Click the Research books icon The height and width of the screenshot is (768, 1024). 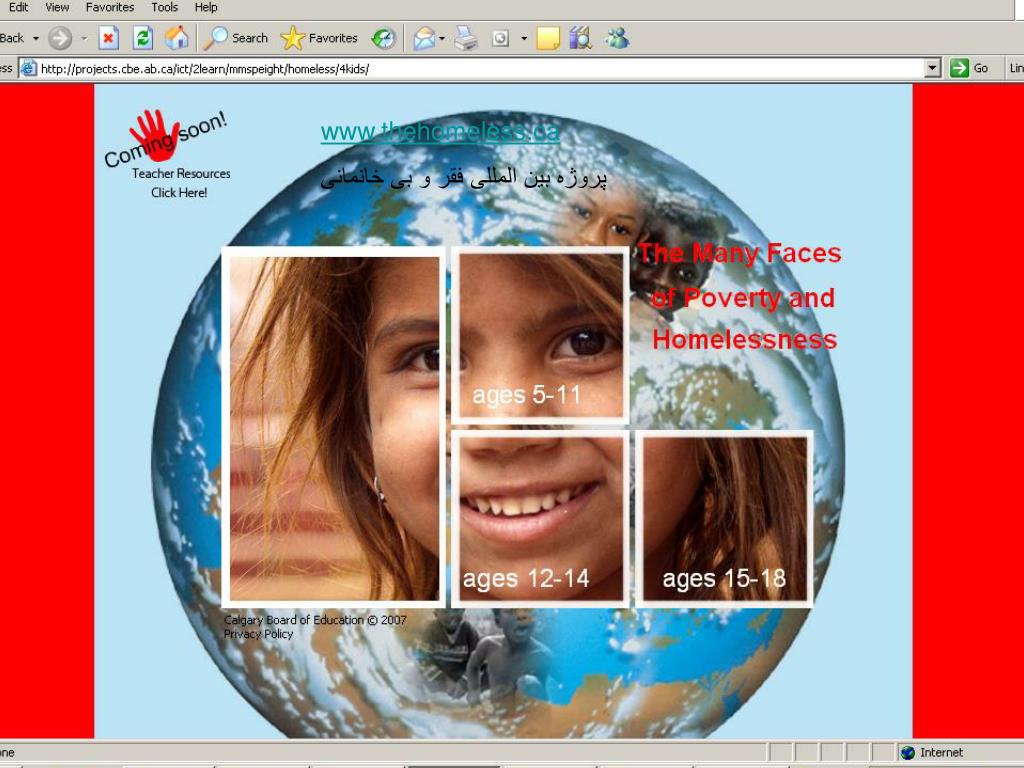(x=580, y=38)
